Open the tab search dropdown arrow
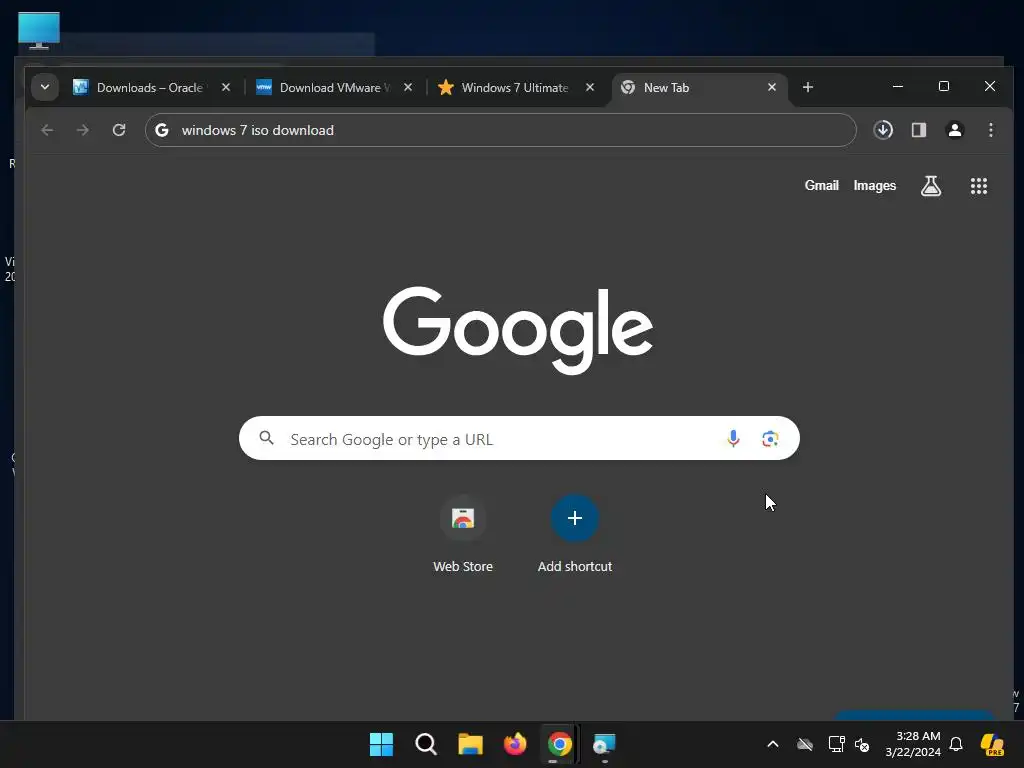Screen dimensions: 1024x768 (44, 87)
